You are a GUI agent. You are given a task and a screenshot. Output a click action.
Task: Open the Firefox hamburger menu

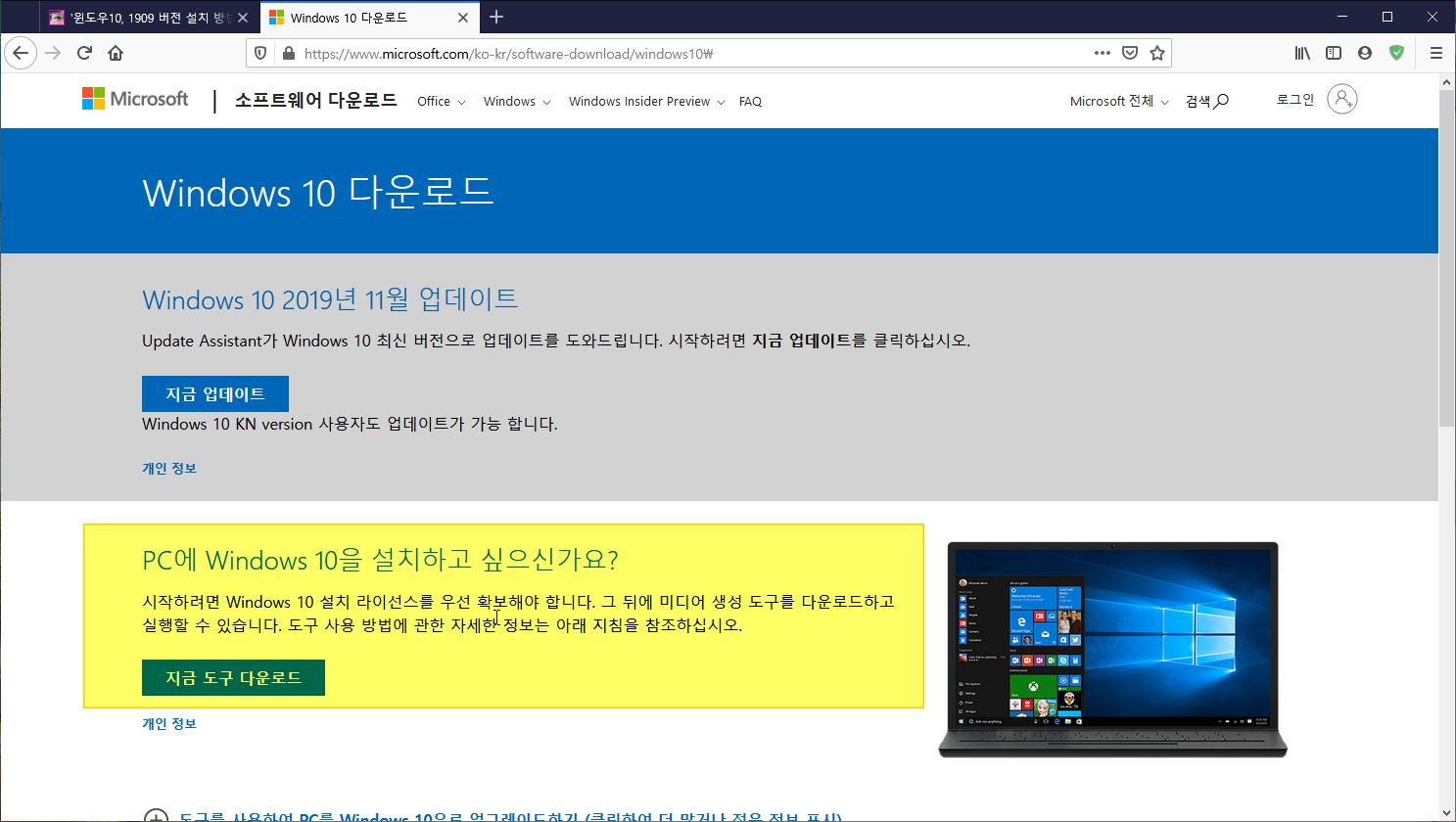tap(1435, 53)
